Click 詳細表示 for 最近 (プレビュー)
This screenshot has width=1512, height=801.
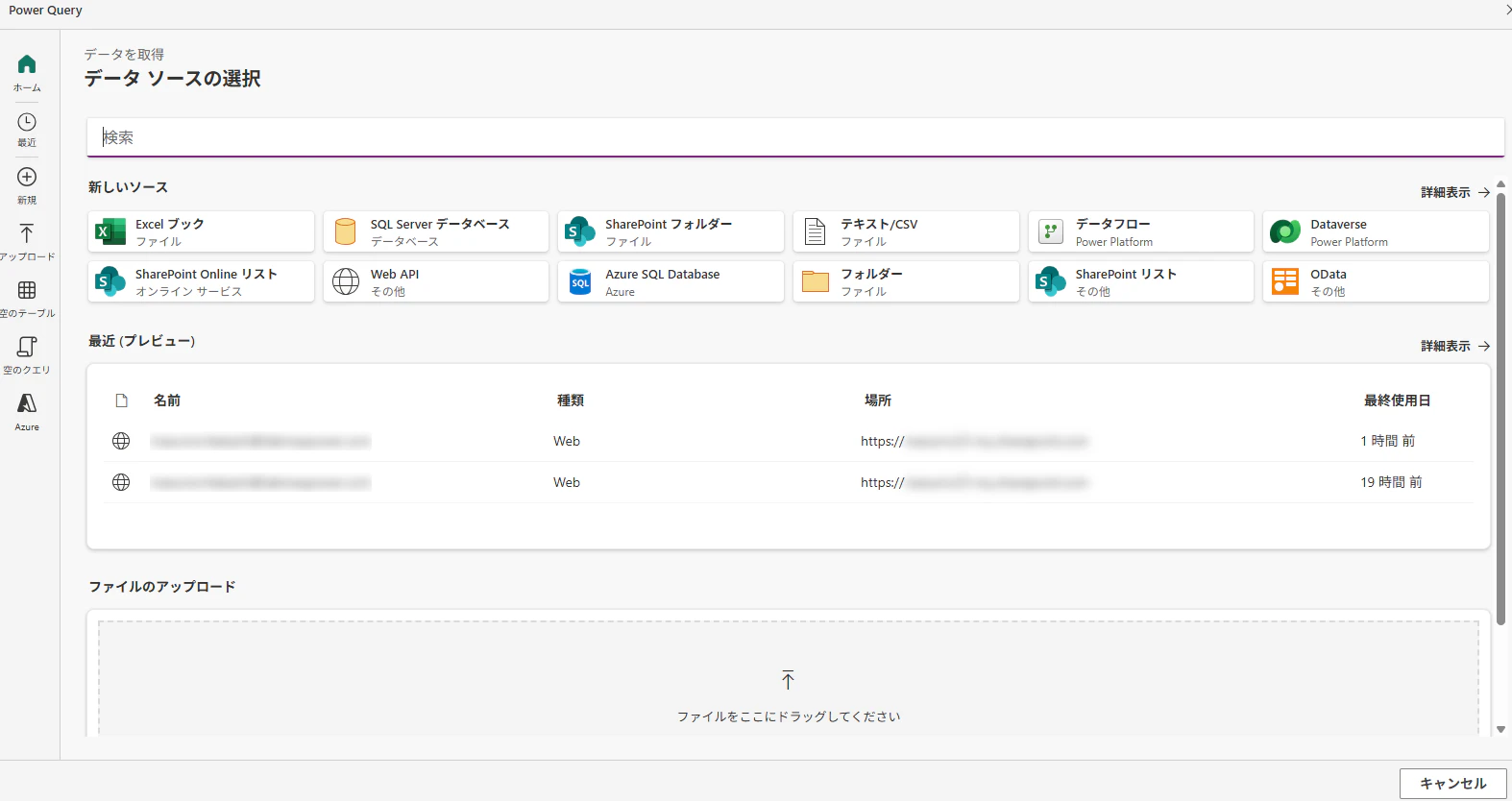[1446, 346]
